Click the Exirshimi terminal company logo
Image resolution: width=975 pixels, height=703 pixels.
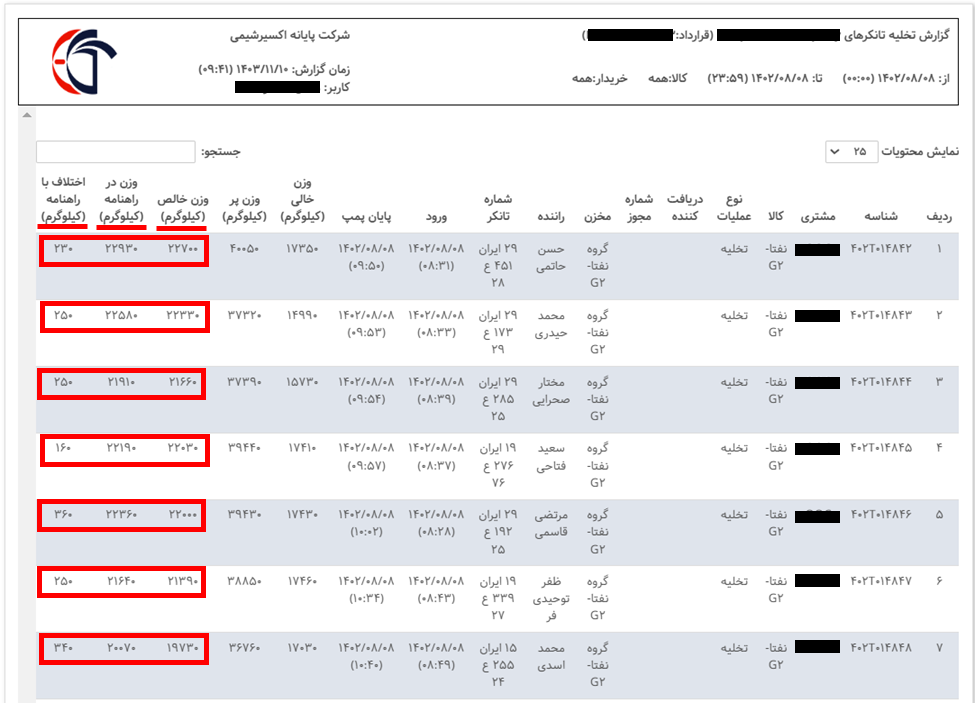pyautogui.click(x=86, y=62)
